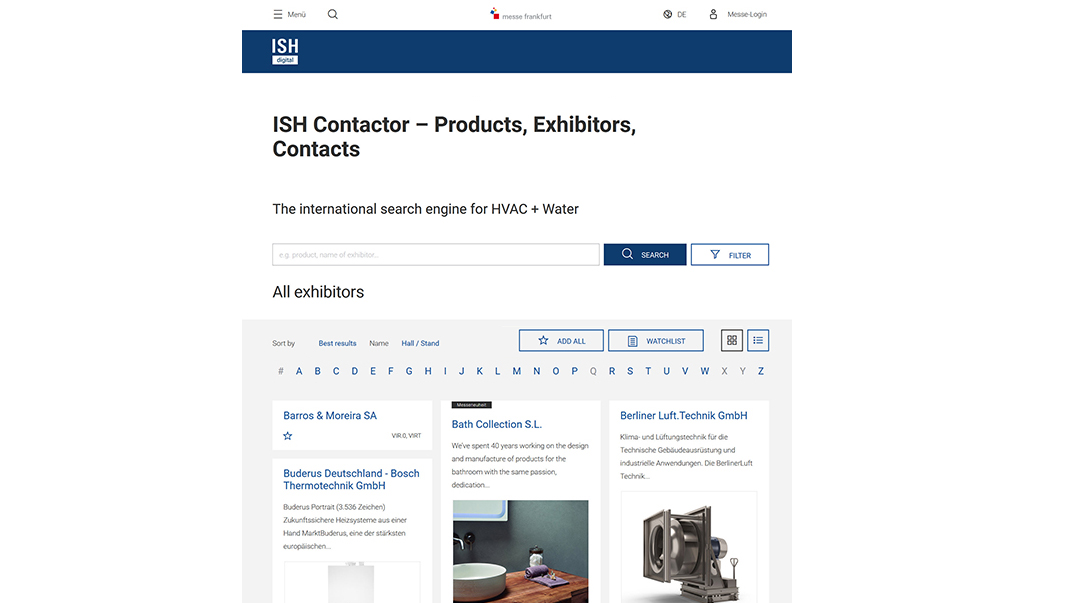Viewport: 1072px width, 603px height.
Task: Filter exhibitors by letter L
Action: (x=497, y=371)
